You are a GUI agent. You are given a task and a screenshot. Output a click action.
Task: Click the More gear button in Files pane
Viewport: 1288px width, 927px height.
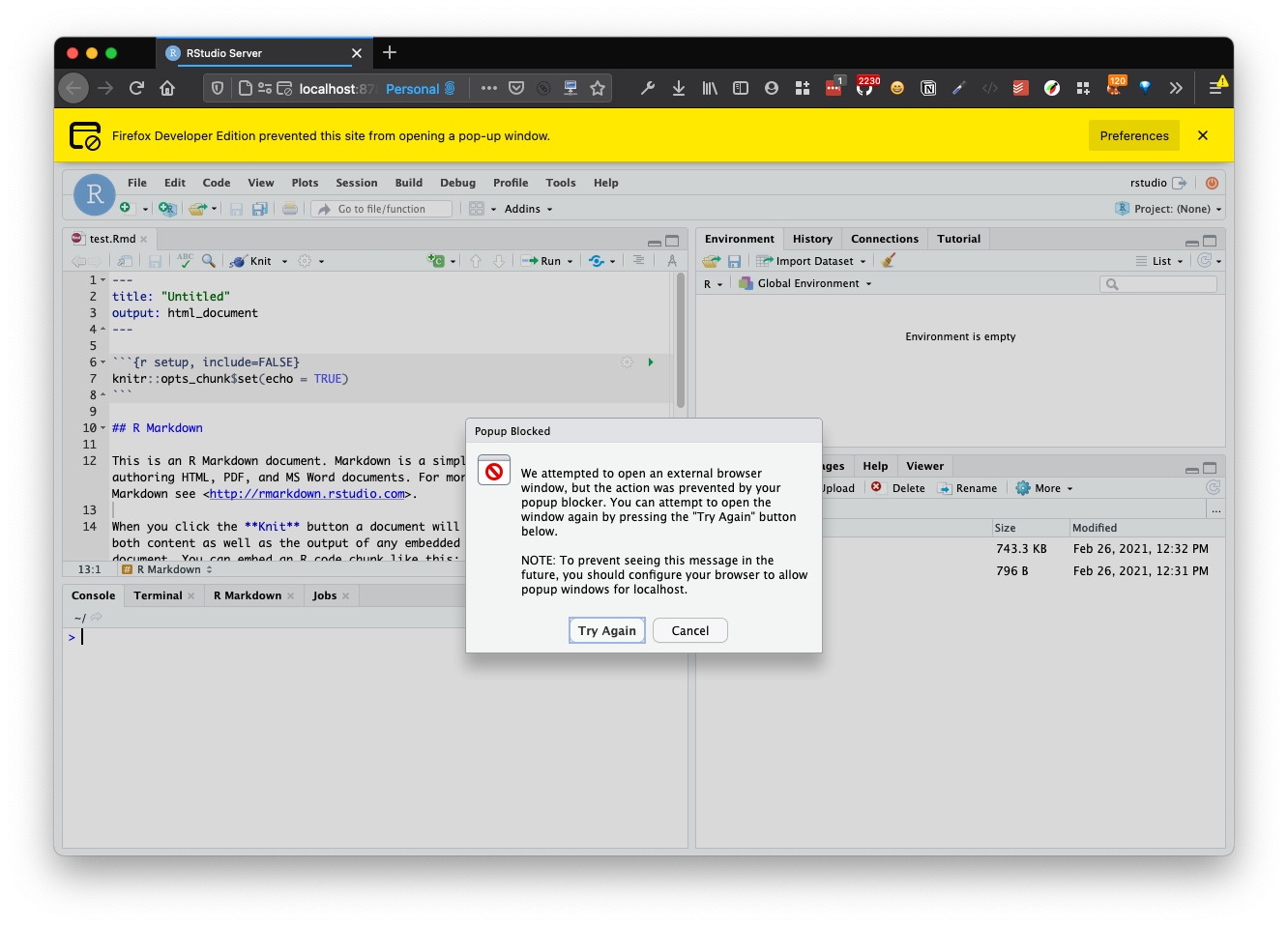tap(1044, 488)
